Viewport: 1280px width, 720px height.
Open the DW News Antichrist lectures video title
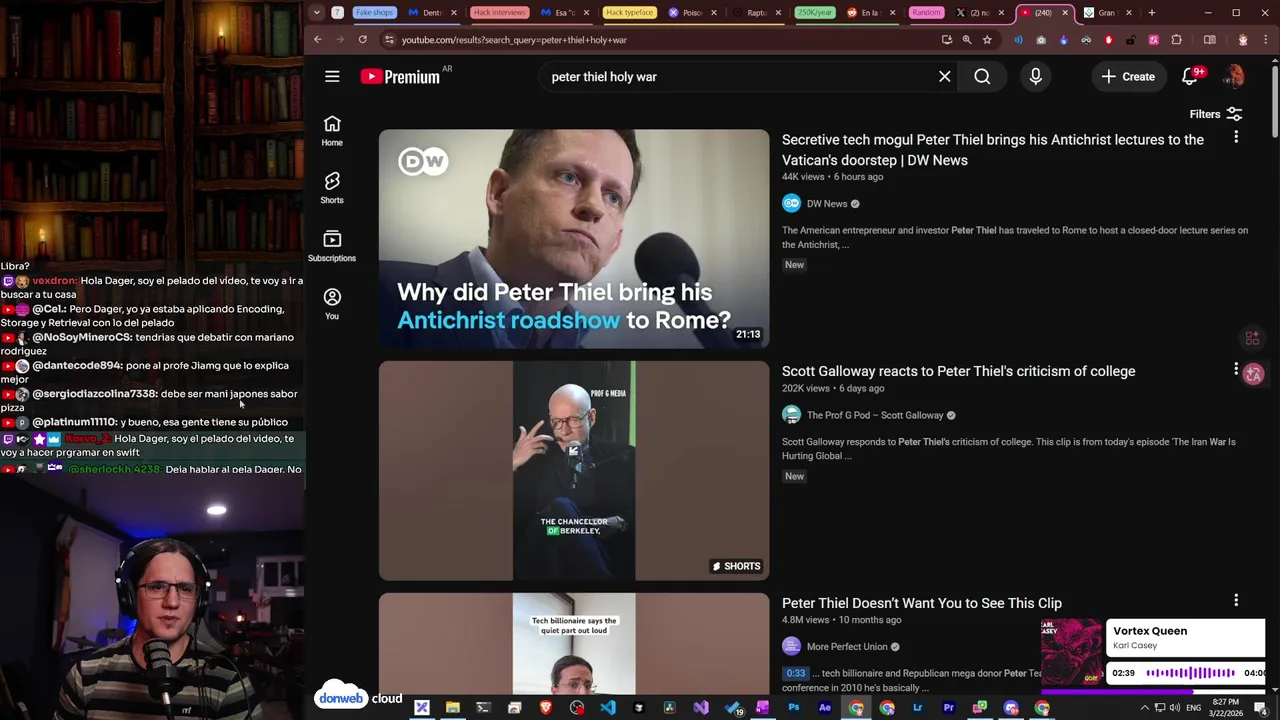993,150
